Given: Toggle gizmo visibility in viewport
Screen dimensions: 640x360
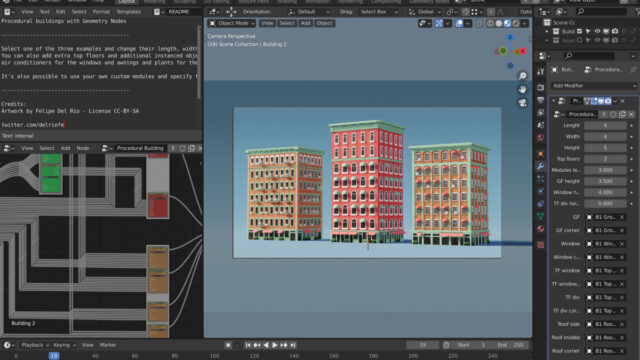Looking at the screenshot, I should [439, 23].
